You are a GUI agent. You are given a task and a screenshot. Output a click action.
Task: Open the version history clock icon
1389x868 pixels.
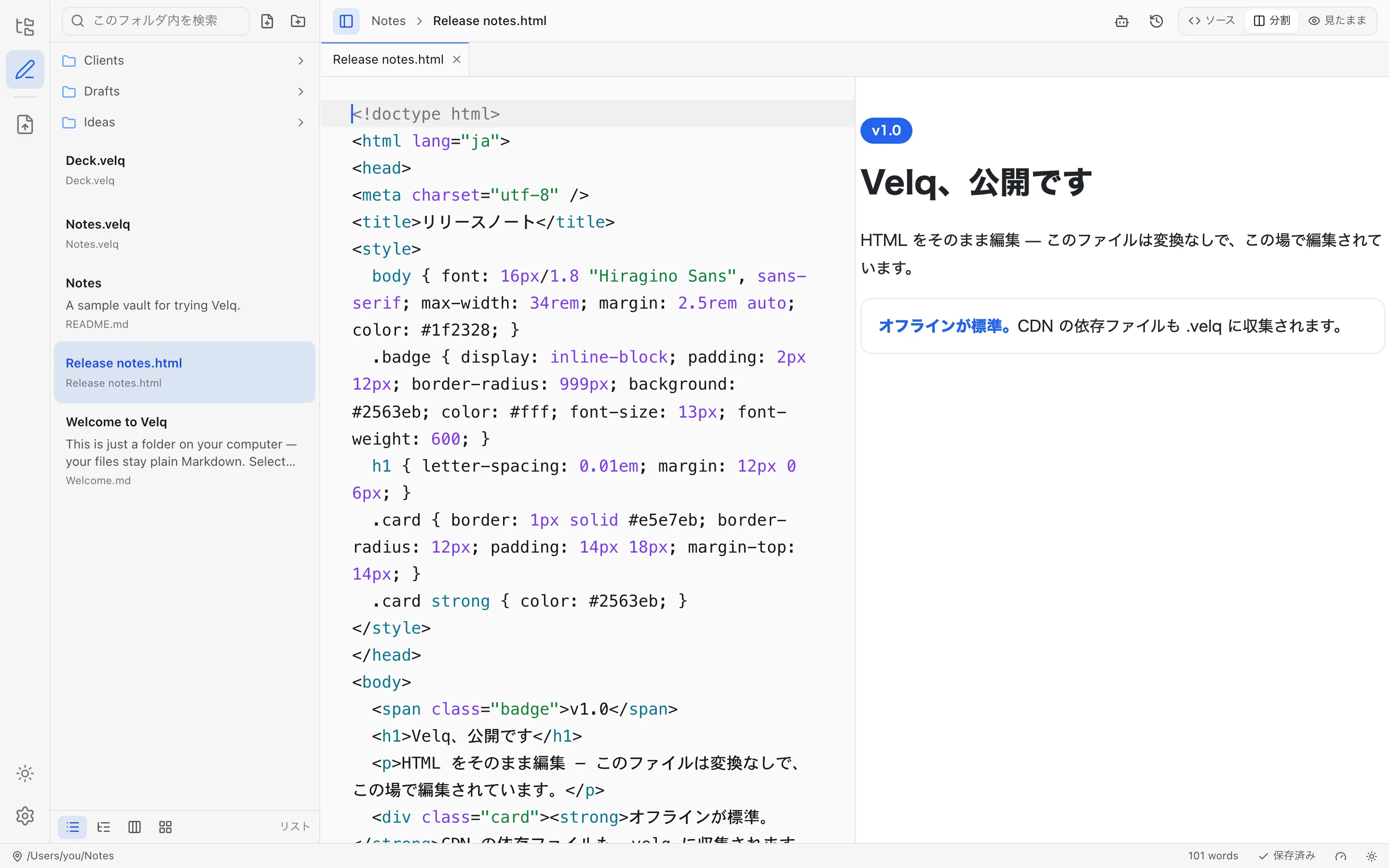[x=1156, y=21]
